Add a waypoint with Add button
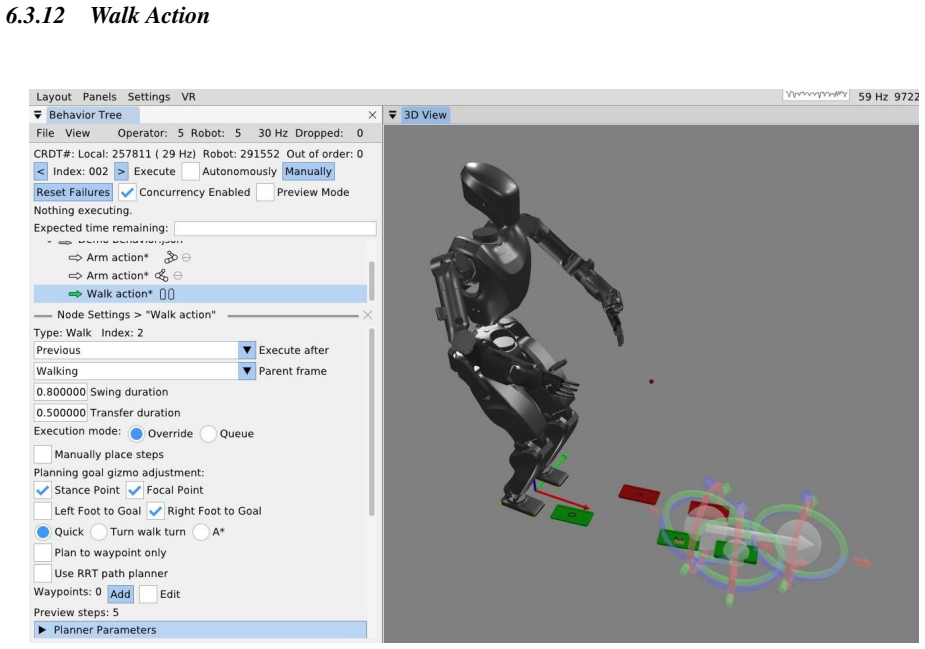The image size is (925, 649). click(x=120, y=594)
